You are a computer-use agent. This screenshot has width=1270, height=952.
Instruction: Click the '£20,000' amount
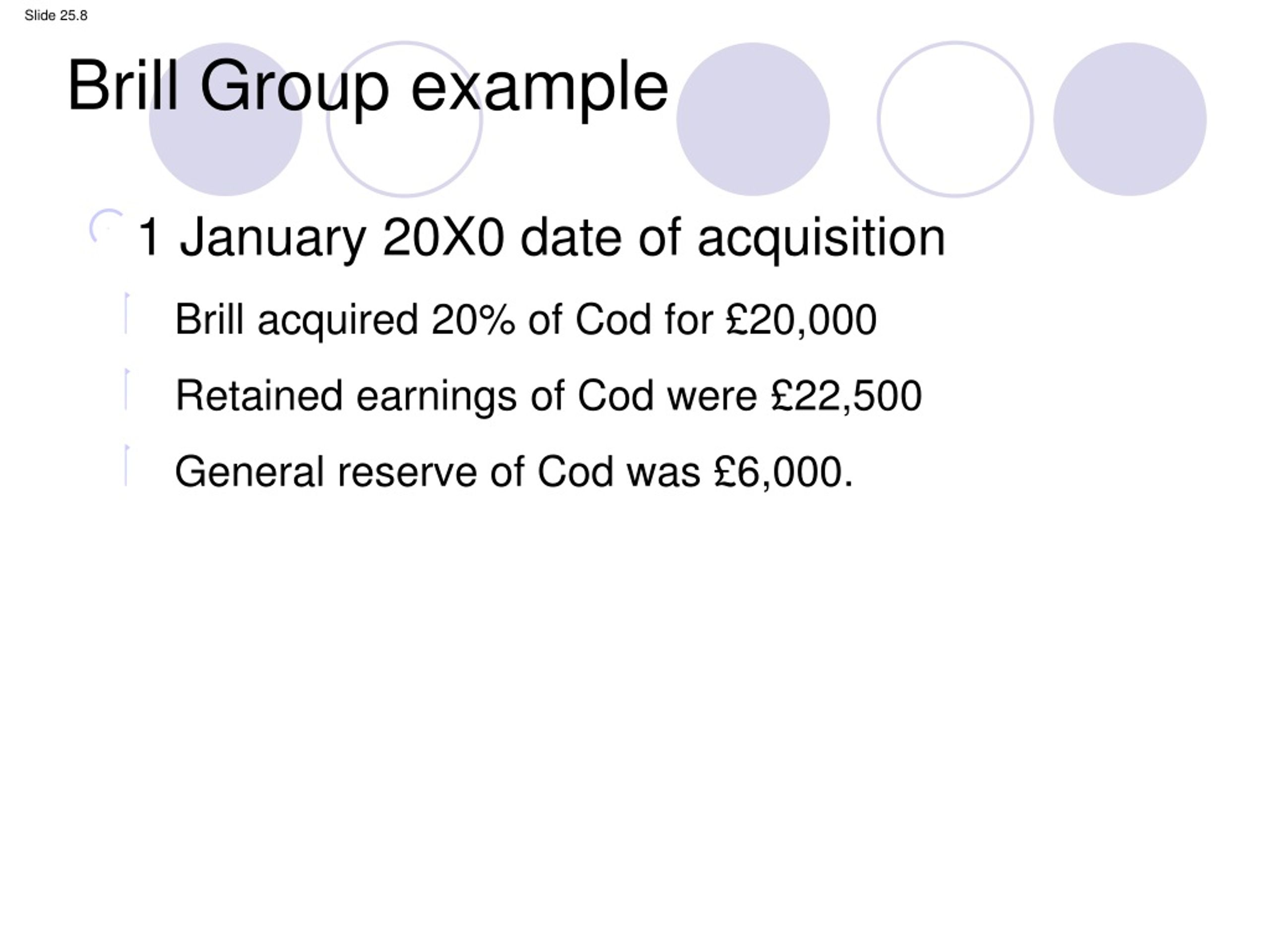(801, 320)
